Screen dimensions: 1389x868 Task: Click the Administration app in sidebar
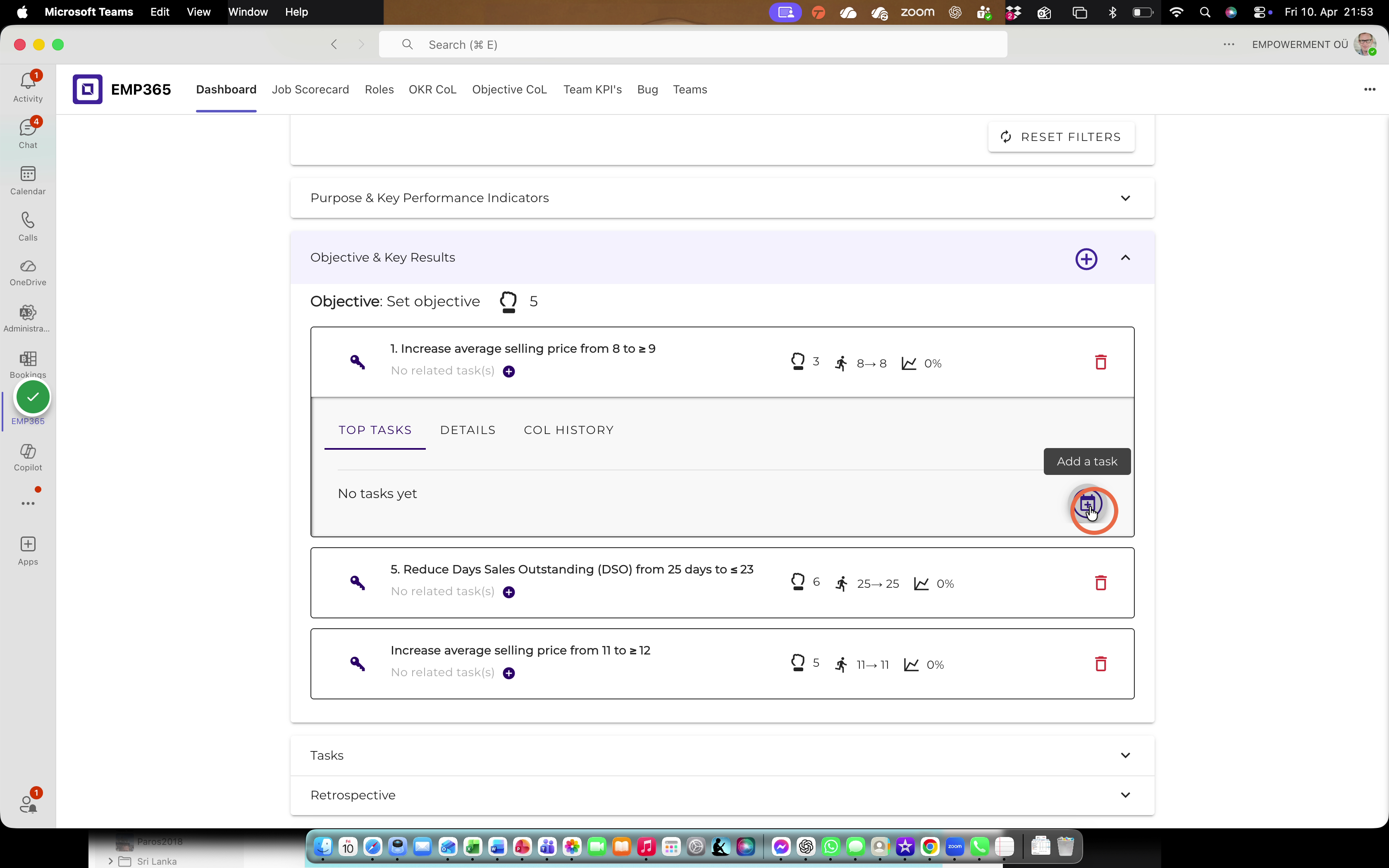(x=28, y=319)
